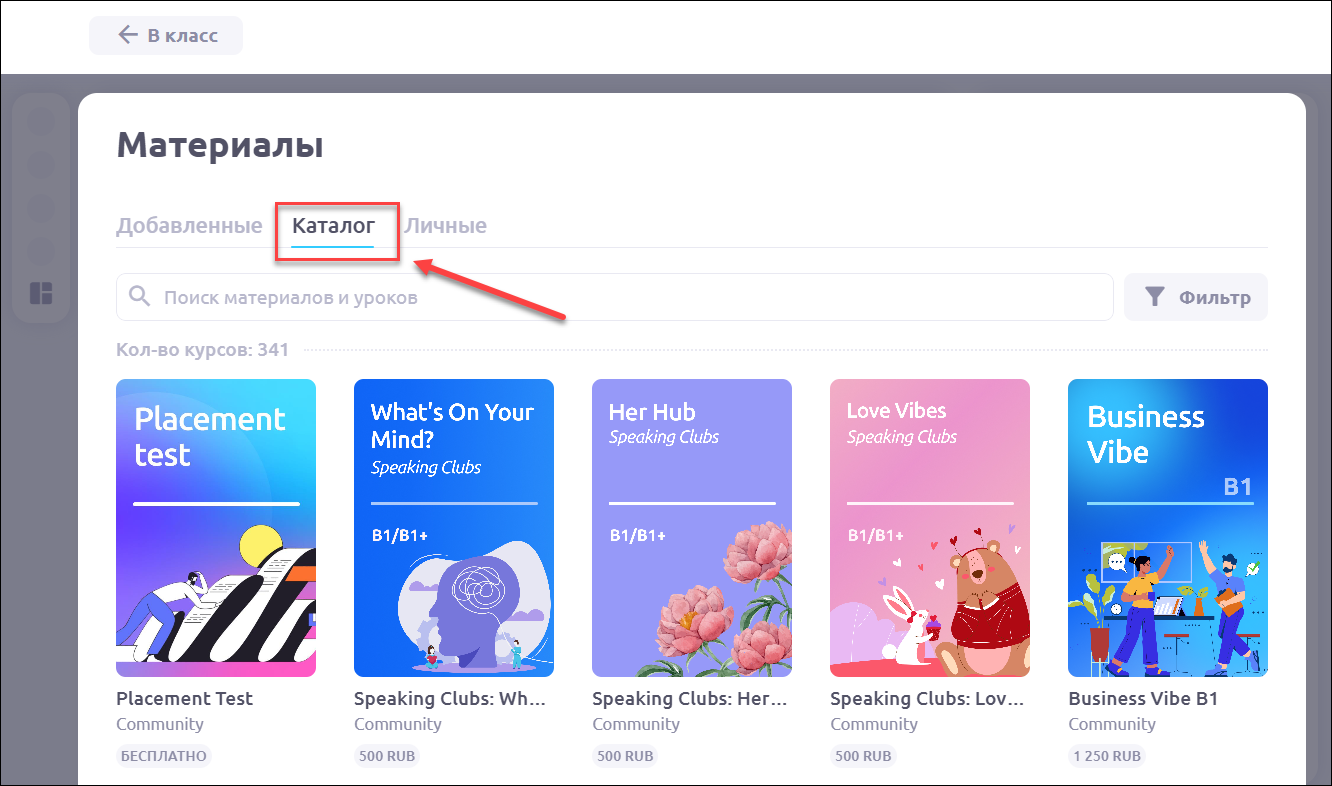Open the What's On Your Mind cover
The image size is (1332, 786).
click(454, 528)
